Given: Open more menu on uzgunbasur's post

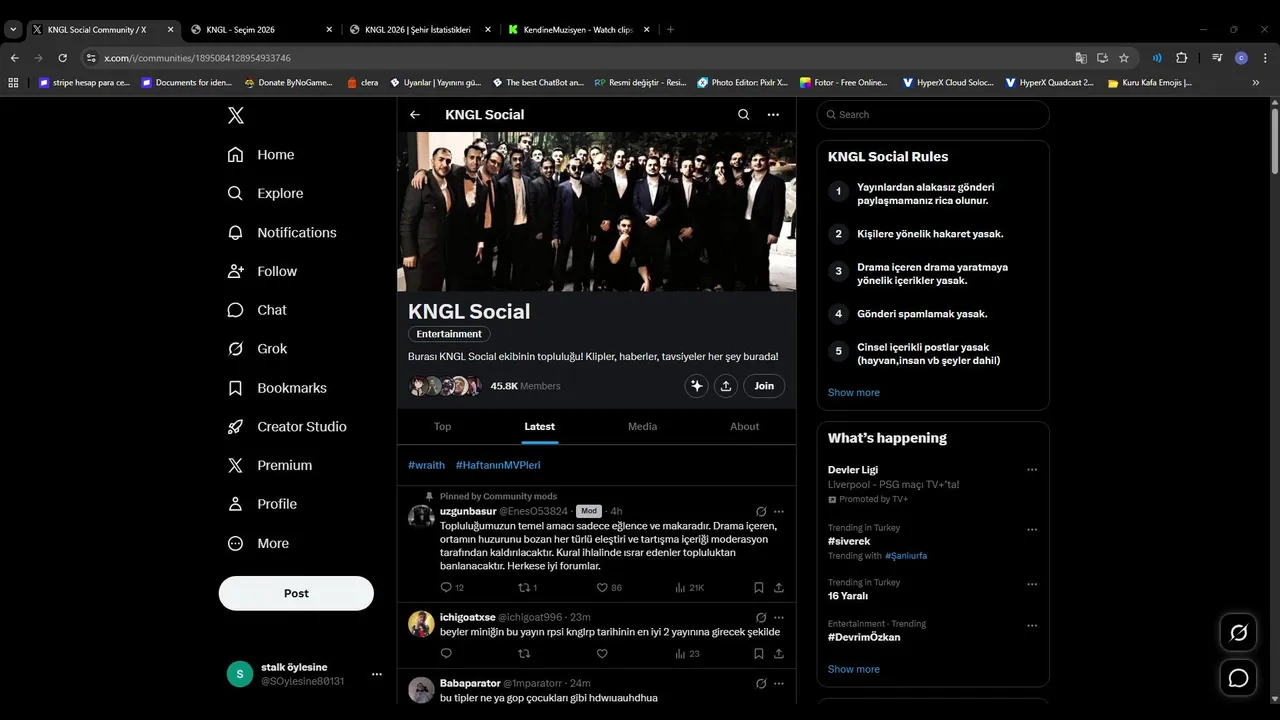Looking at the screenshot, I should [779, 511].
